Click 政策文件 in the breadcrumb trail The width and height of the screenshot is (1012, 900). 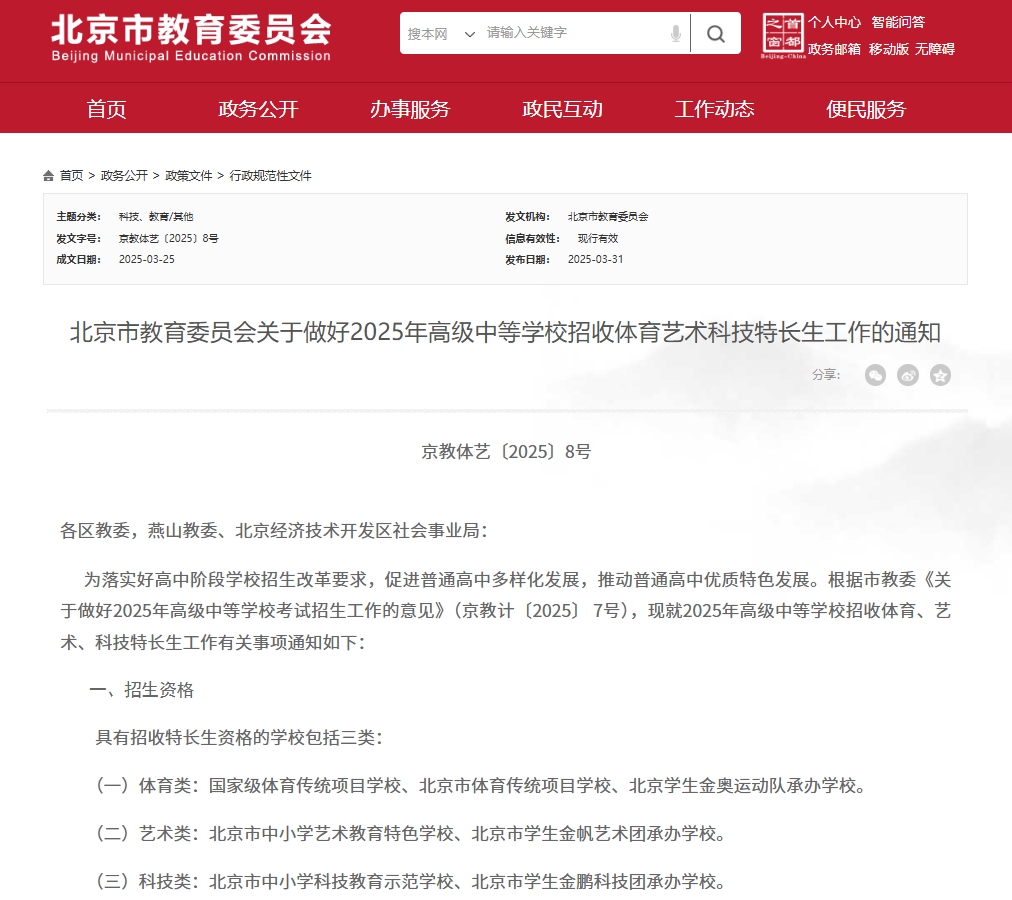click(189, 176)
